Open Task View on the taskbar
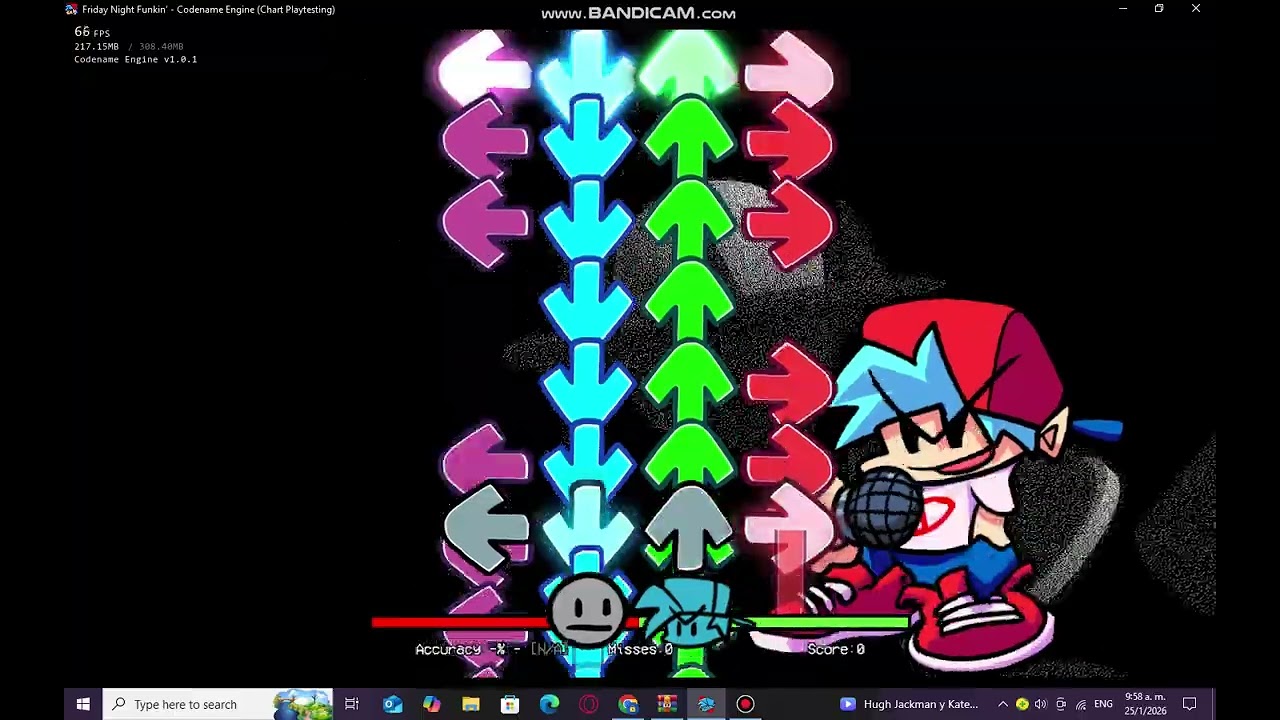The height and width of the screenshot is (720, 1280). pyautogui.click(x=352, y=704)
